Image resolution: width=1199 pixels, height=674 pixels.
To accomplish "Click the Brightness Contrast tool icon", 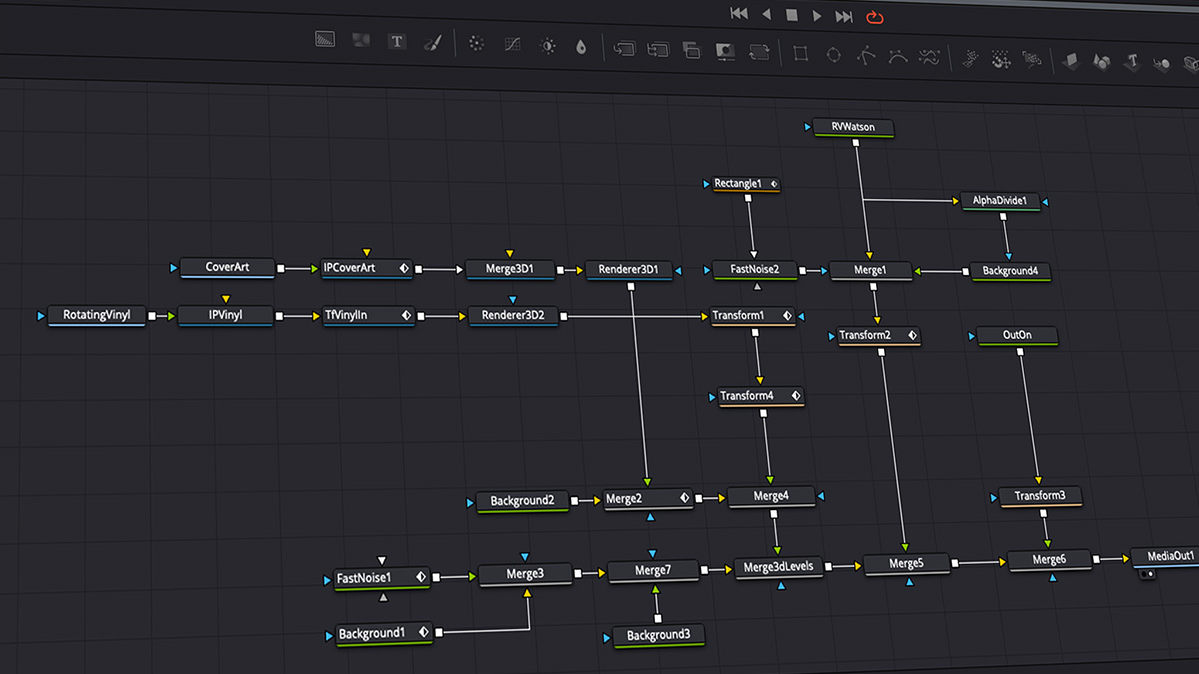I will tap(547, 46).
